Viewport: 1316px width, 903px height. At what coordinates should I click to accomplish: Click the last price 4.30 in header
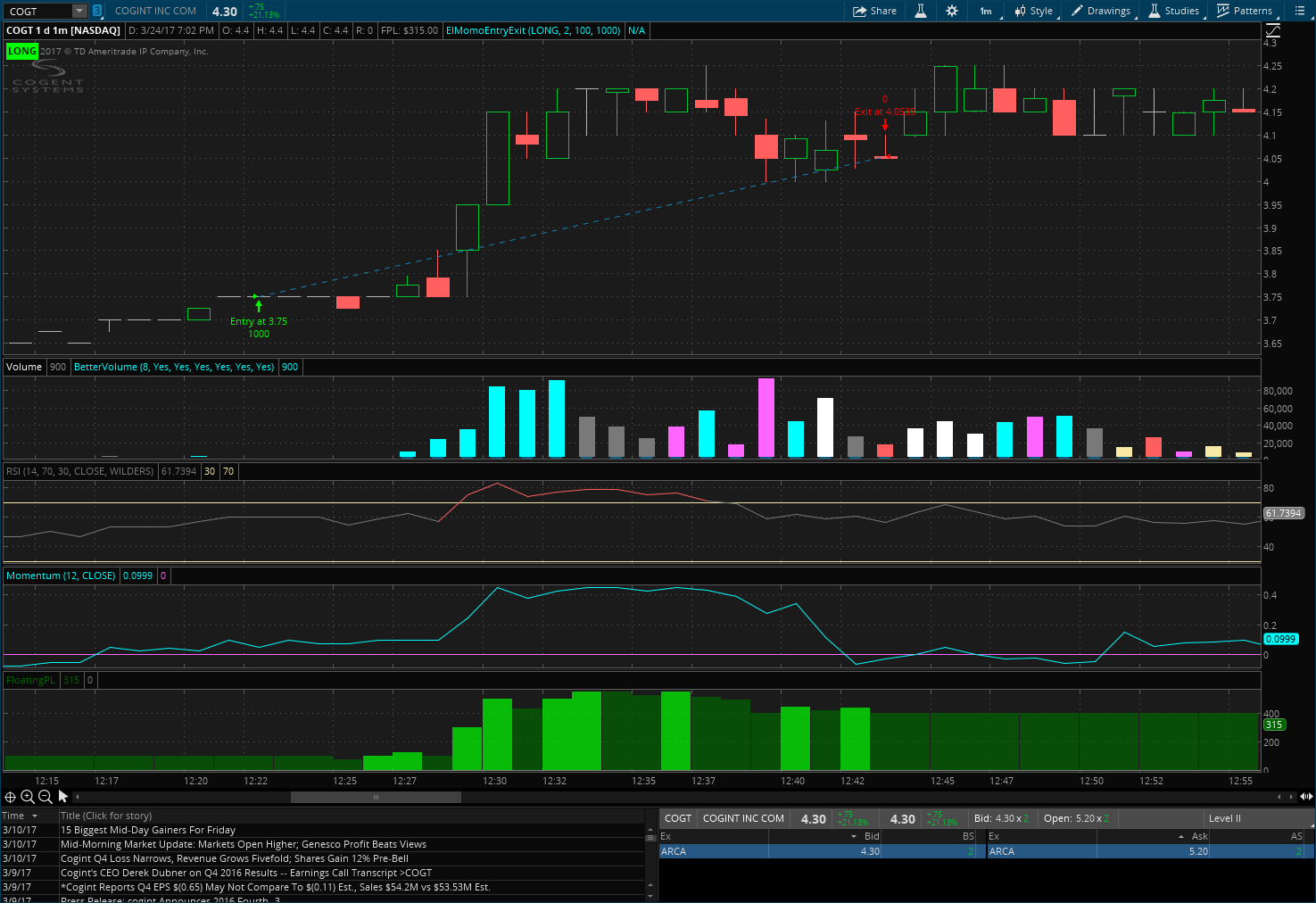point(225,12)
